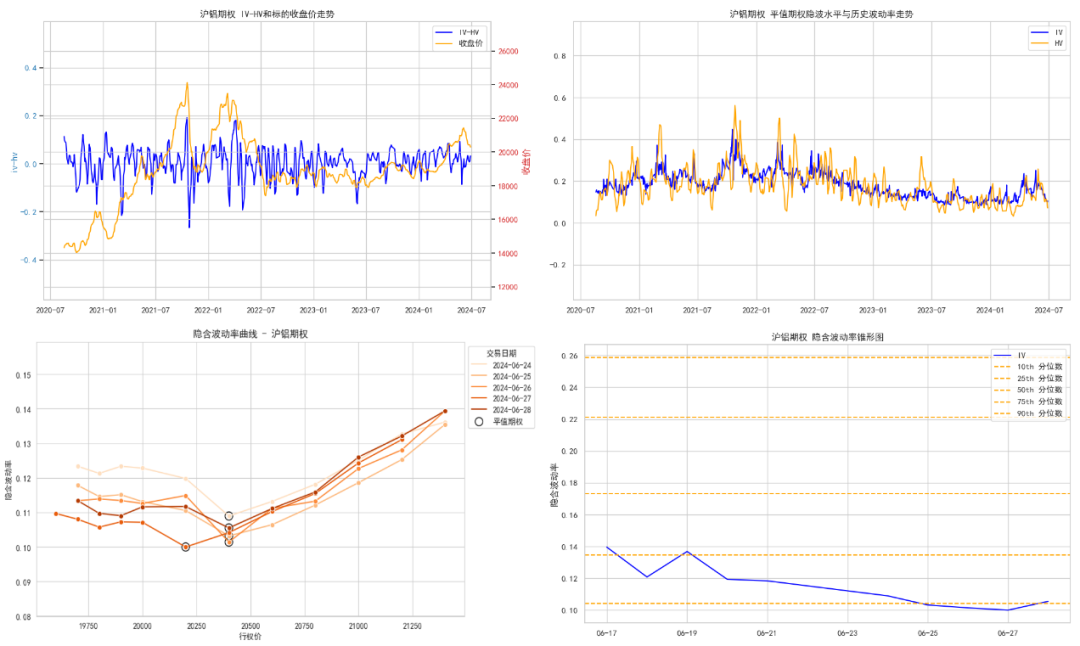1080x646 pixels.
Task: Click the strike tick "21000"
Action: point(357,627)
